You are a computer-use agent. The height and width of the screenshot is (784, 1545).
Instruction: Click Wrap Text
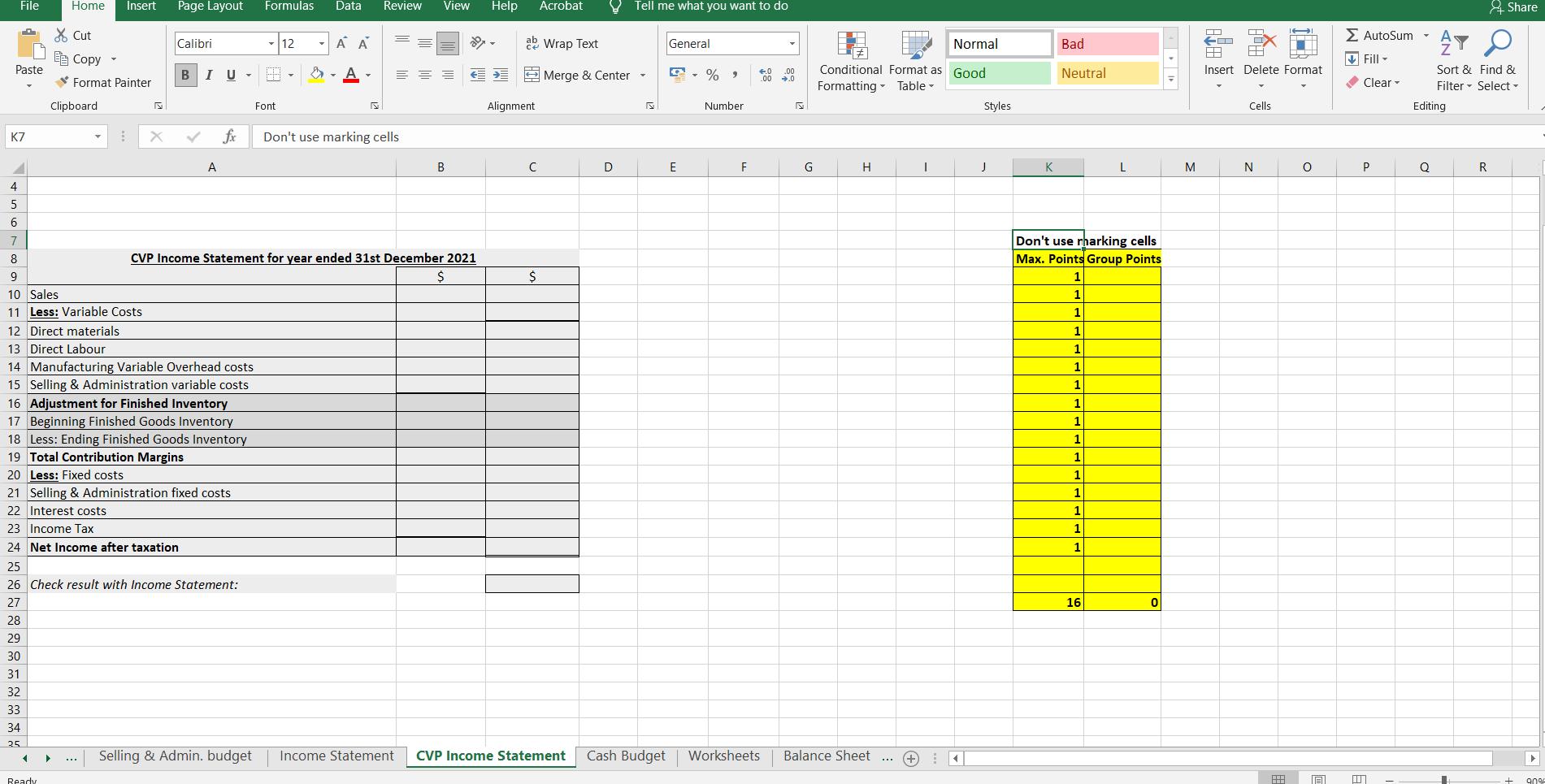tap(562, 43)
